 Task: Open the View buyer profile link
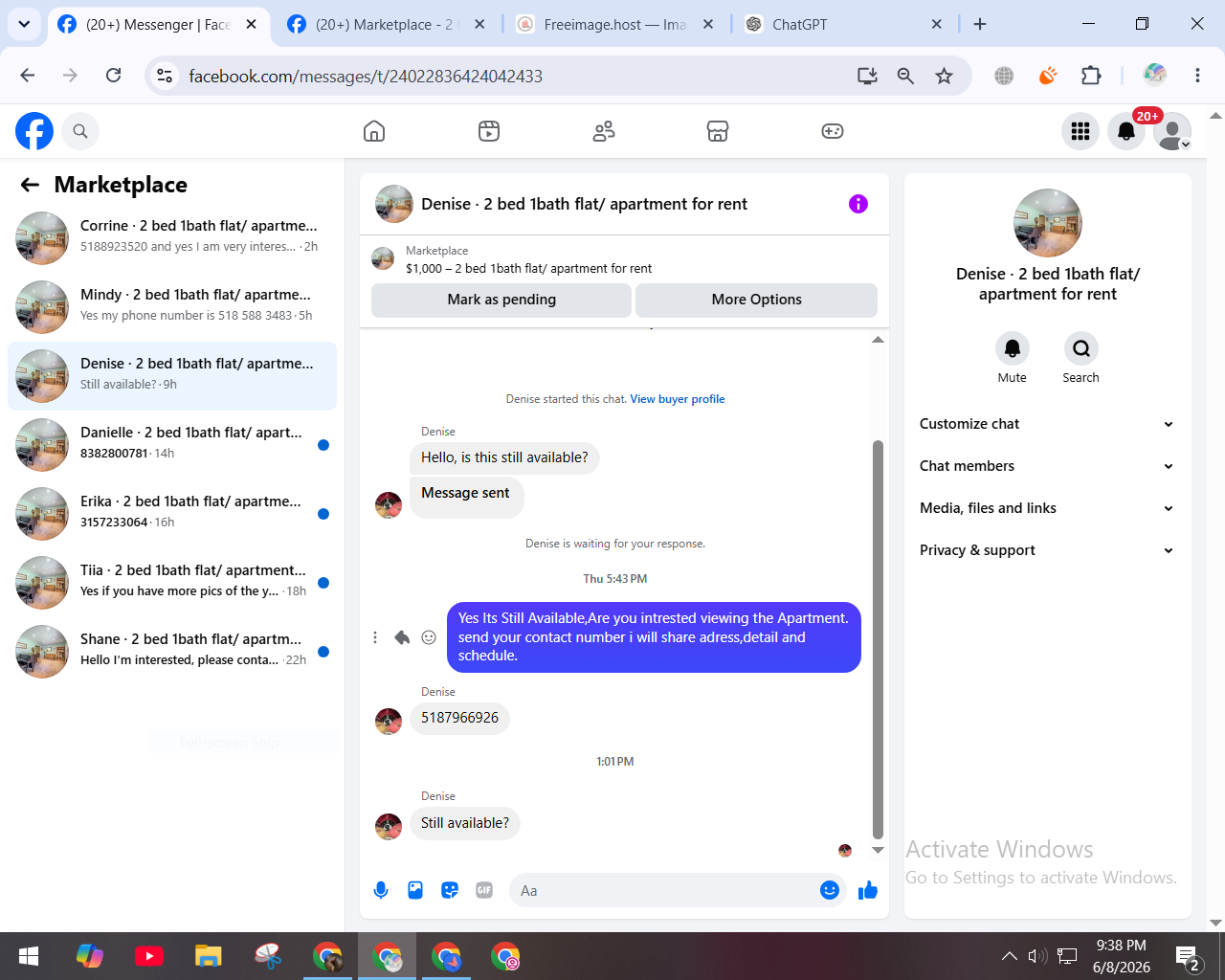click(678, 399)
